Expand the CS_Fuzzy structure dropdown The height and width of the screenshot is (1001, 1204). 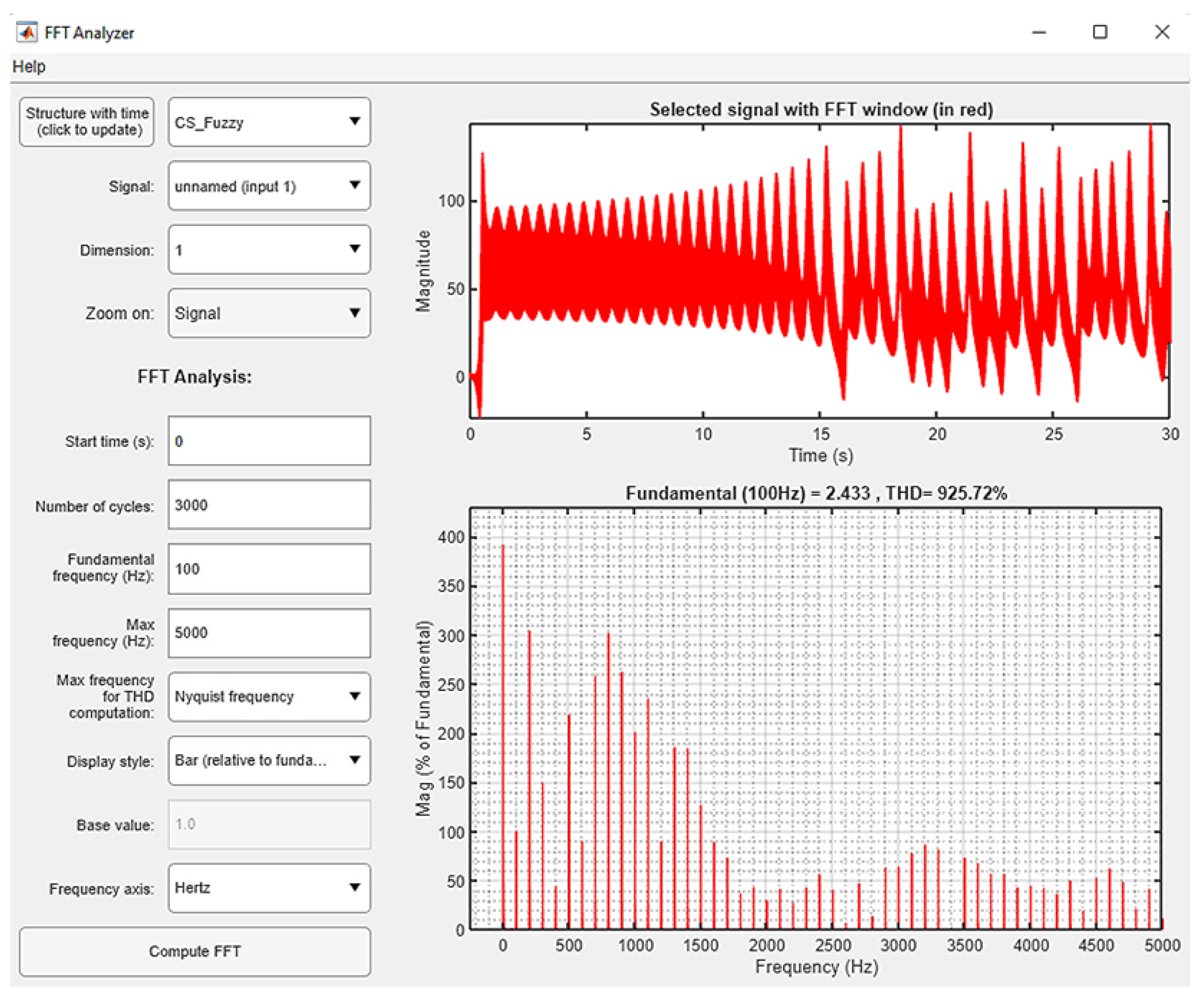tap(269, 122)
